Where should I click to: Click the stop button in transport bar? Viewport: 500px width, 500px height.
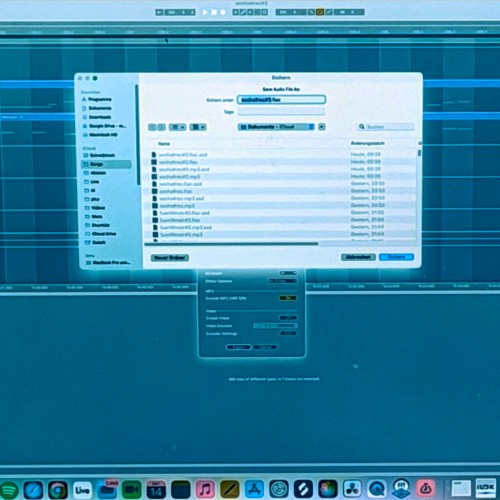[x=214, y=12]
